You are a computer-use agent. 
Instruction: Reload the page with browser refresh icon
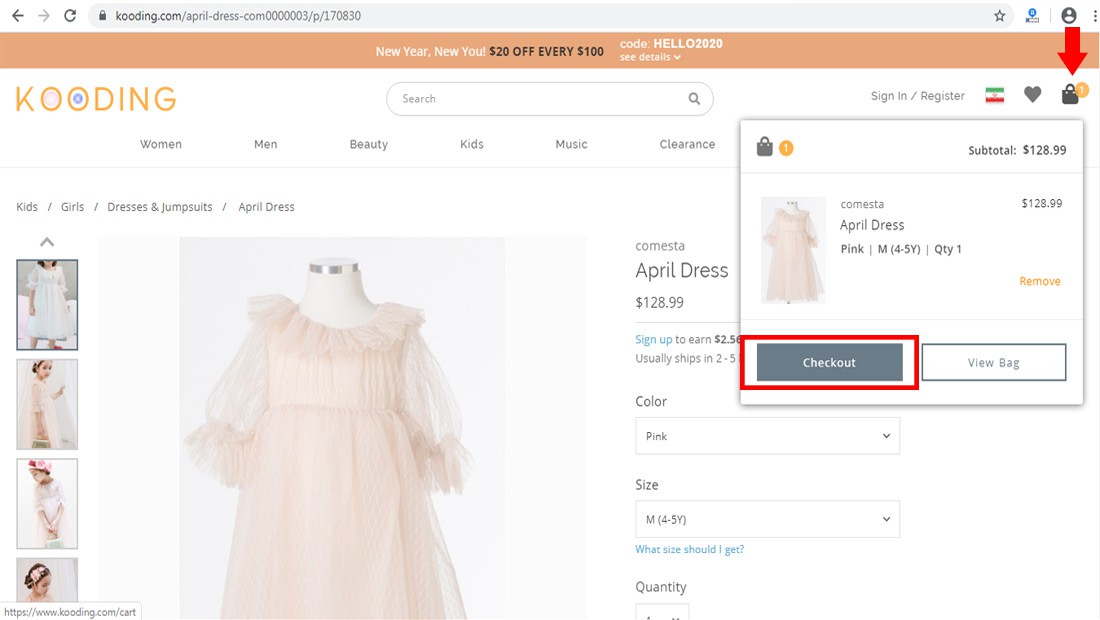tap(70, 16)
